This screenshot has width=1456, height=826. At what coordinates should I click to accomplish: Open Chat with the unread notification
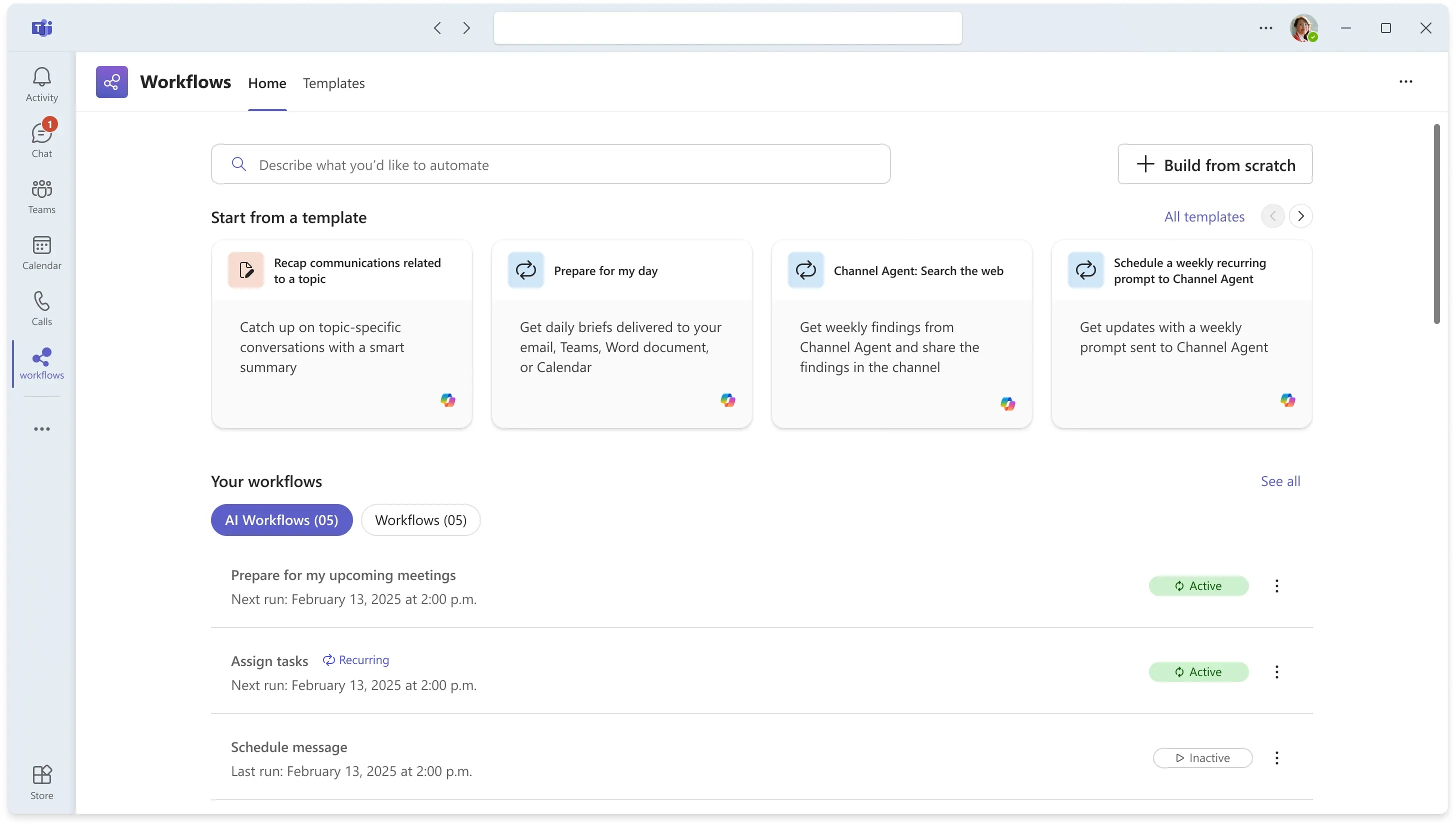41,138
